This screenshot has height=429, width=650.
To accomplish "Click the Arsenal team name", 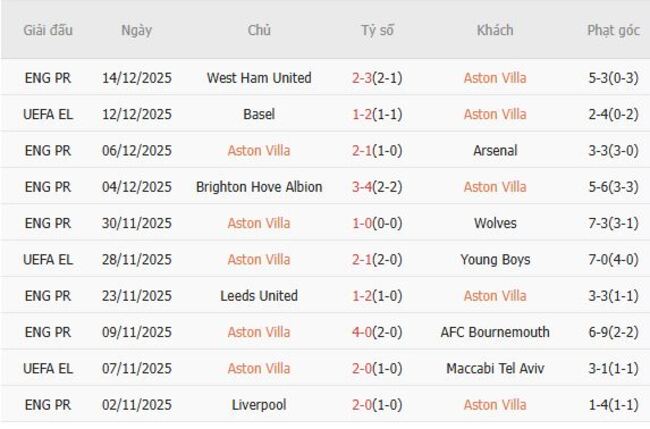I will (x=495, y=151).
